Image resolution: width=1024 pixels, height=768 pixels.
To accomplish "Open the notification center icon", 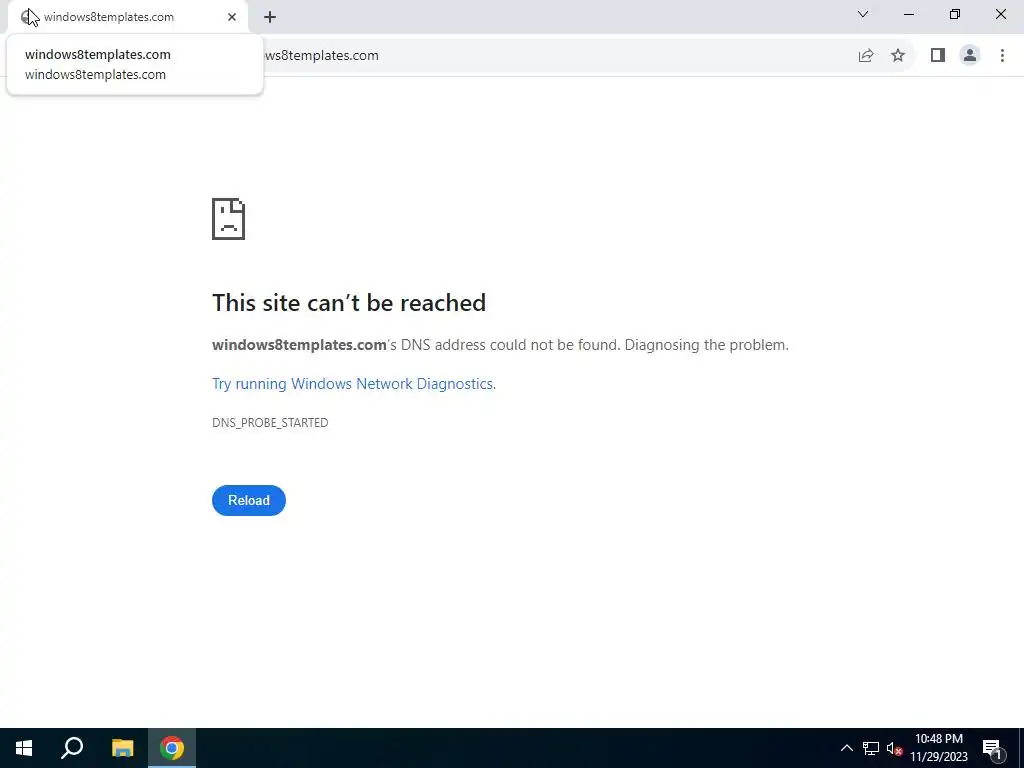I will click(993, 748).
